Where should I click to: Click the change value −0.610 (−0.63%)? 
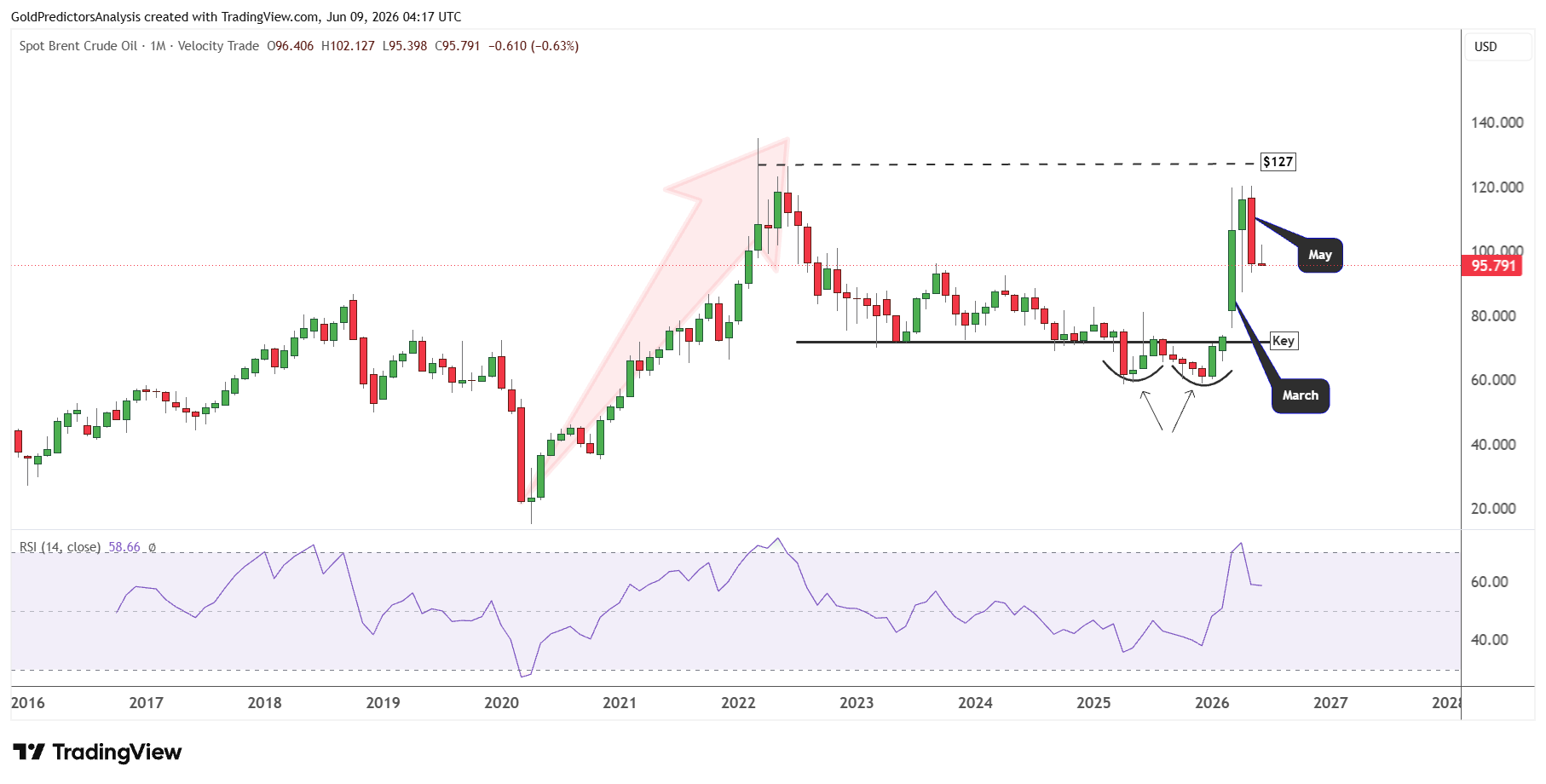tap(534, 46)
